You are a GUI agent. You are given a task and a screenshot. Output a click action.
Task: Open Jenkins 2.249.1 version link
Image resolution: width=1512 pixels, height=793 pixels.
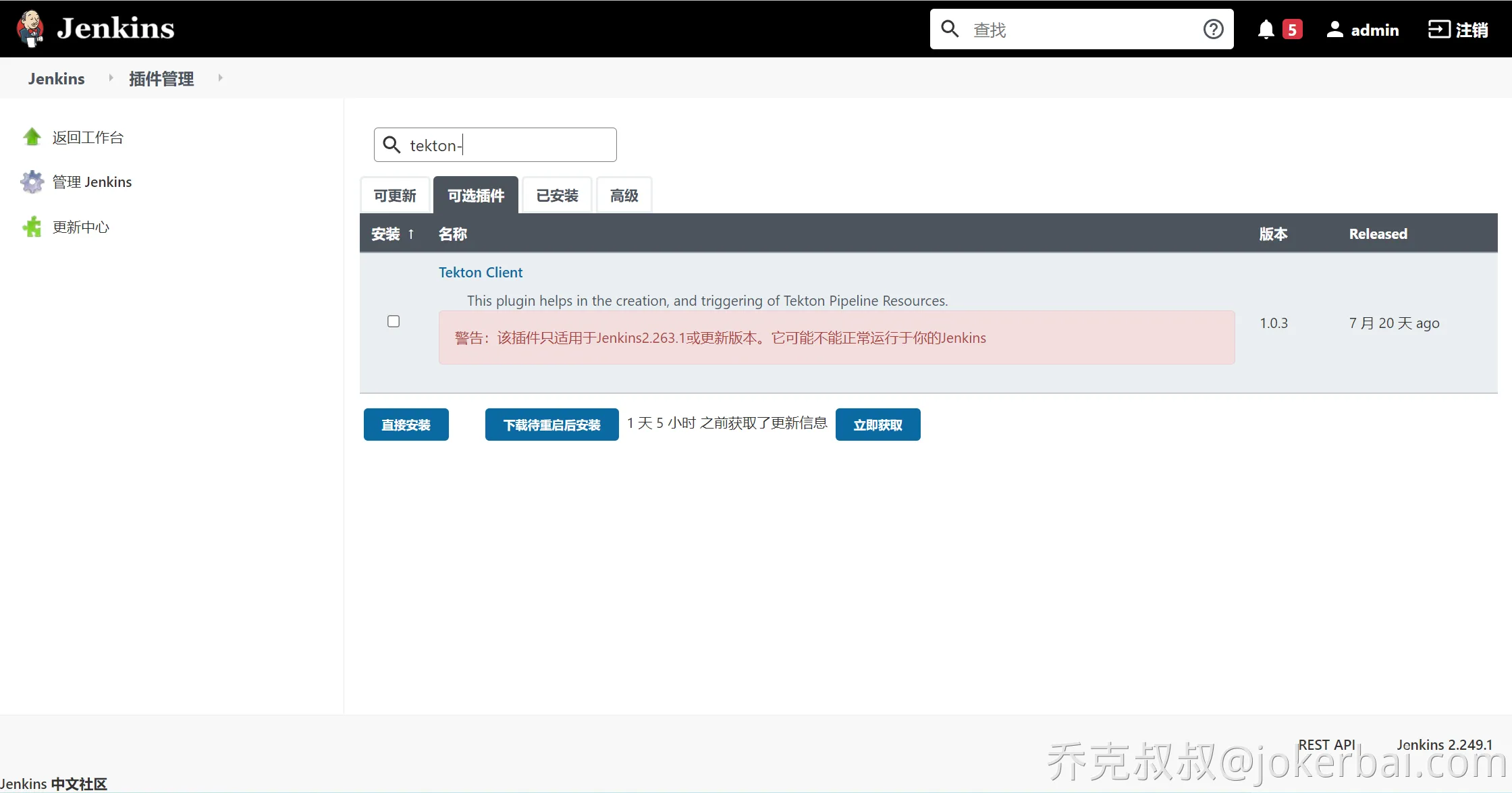tap(1444, 744)
